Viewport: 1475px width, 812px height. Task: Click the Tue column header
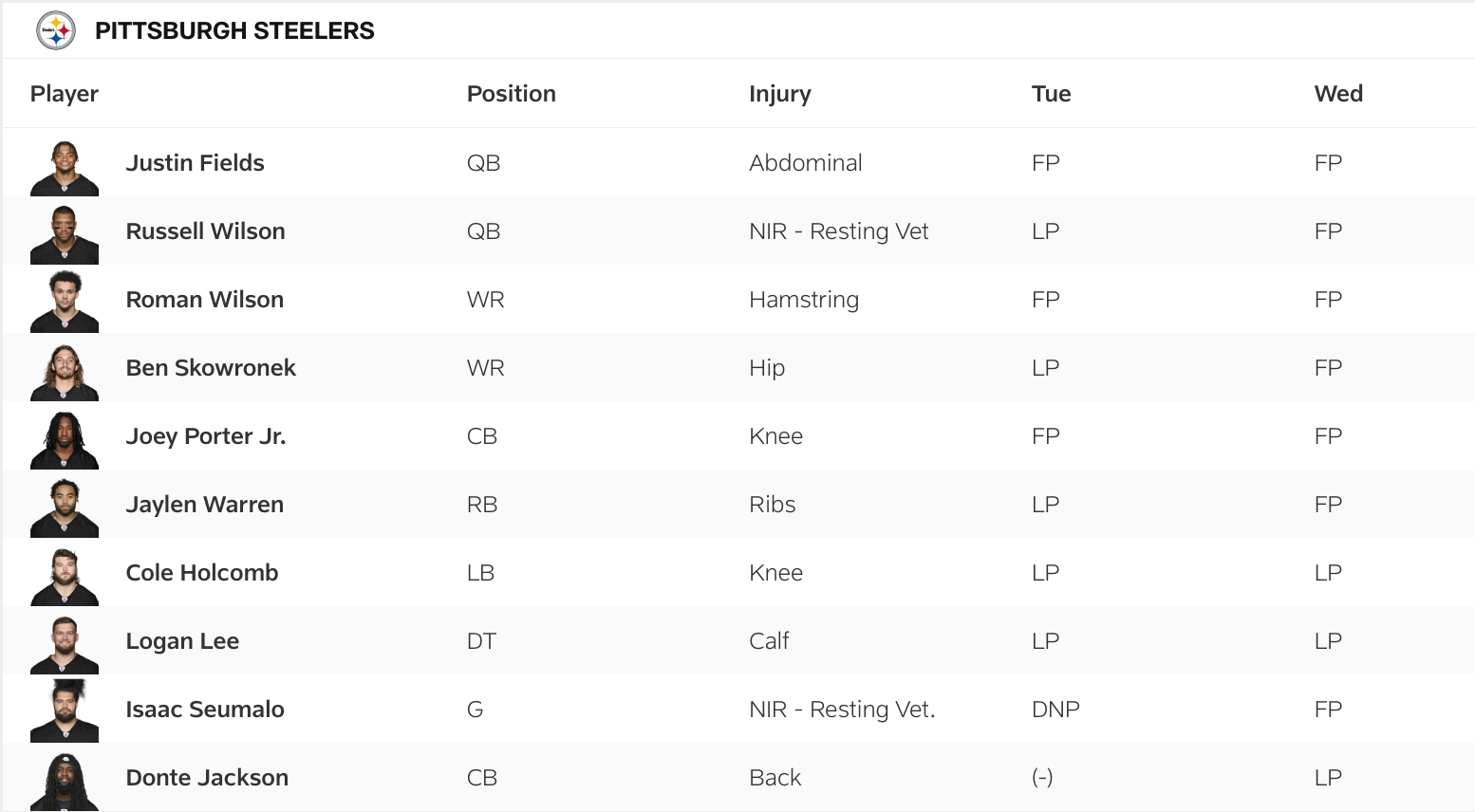pyautogui.click(x=1051, y=94)
